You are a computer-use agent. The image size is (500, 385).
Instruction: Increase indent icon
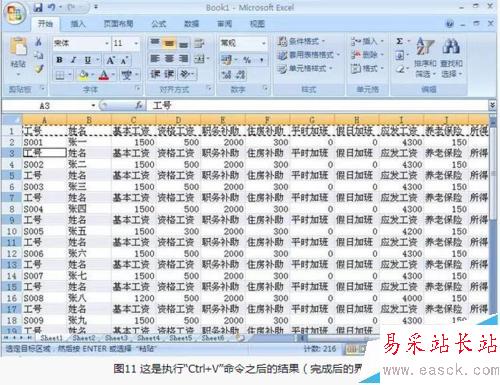click(169, 74)
